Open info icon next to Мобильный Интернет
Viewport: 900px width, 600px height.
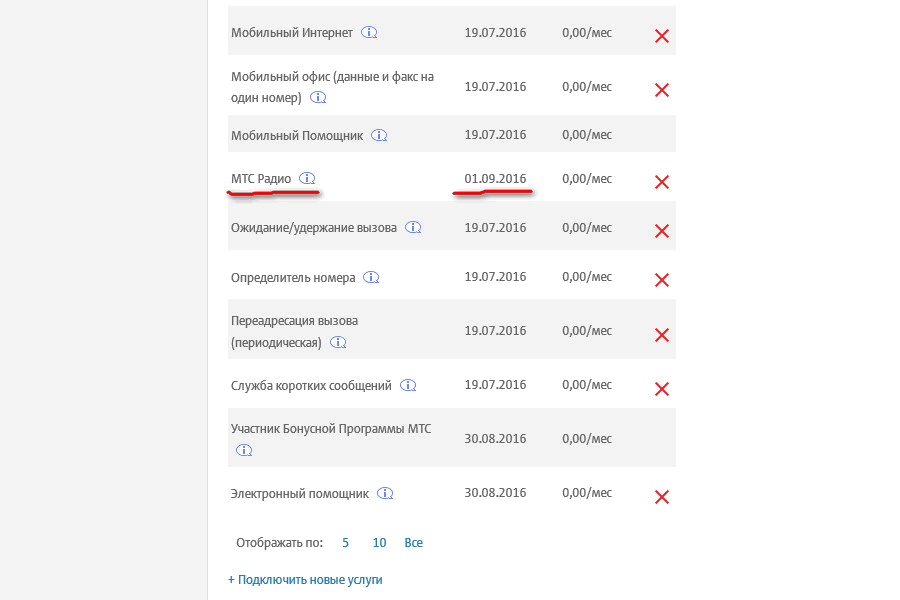[x=370, y=33]
